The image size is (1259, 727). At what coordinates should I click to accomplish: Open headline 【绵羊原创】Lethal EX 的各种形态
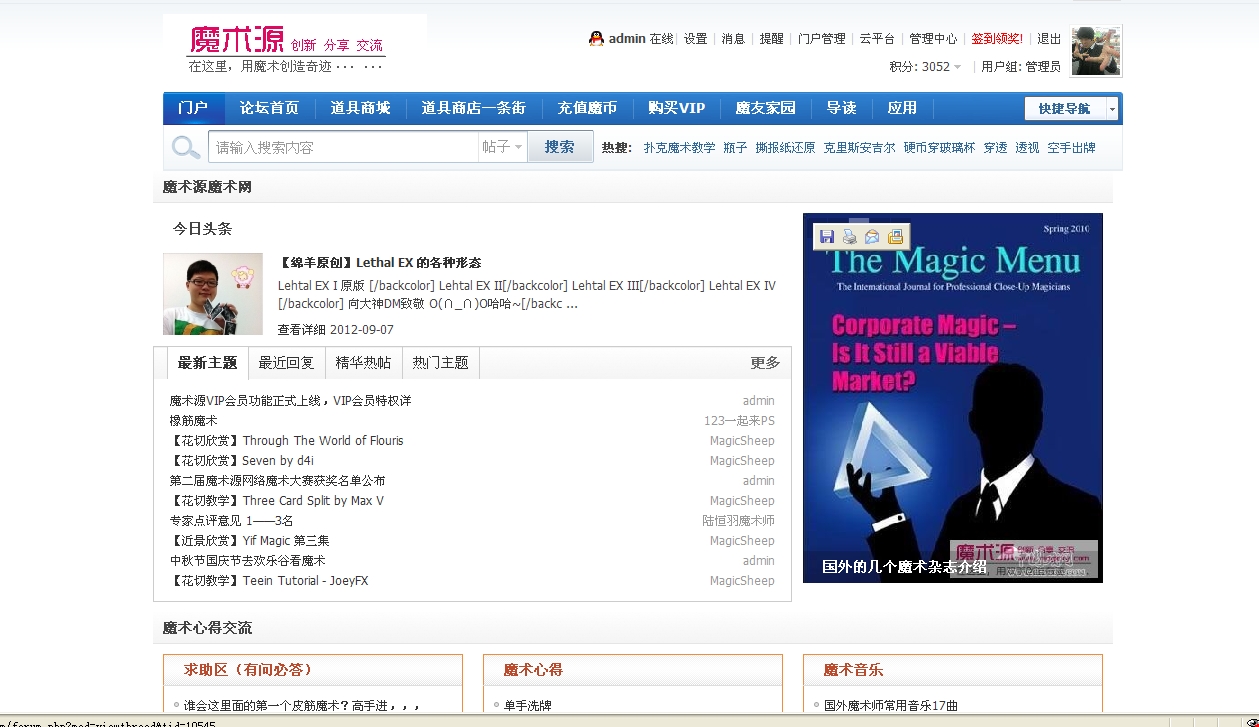pyautogui.click(x=379, y=263)
